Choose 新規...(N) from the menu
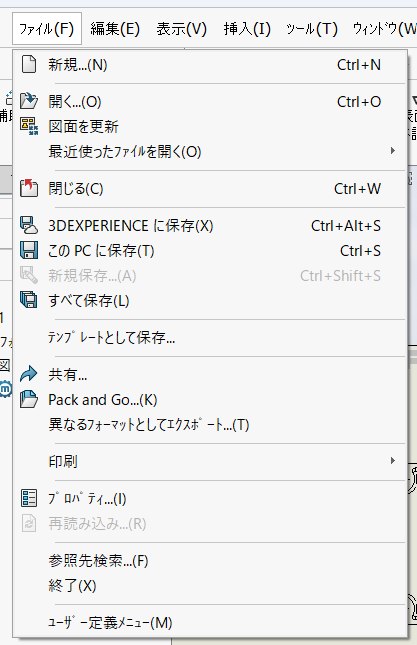Image resolution: width=417 pixels, height=645 pixels. pos(210,65)
